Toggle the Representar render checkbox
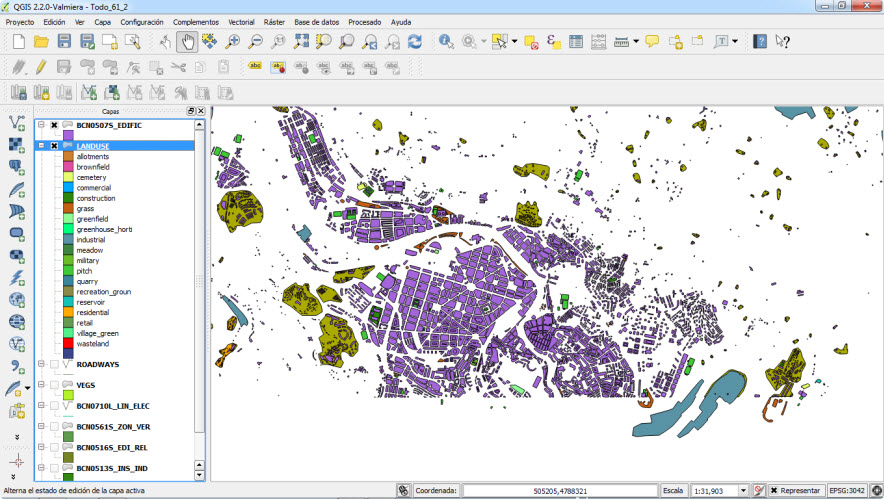This screenshot has width=884, height=499. [773, 490]
